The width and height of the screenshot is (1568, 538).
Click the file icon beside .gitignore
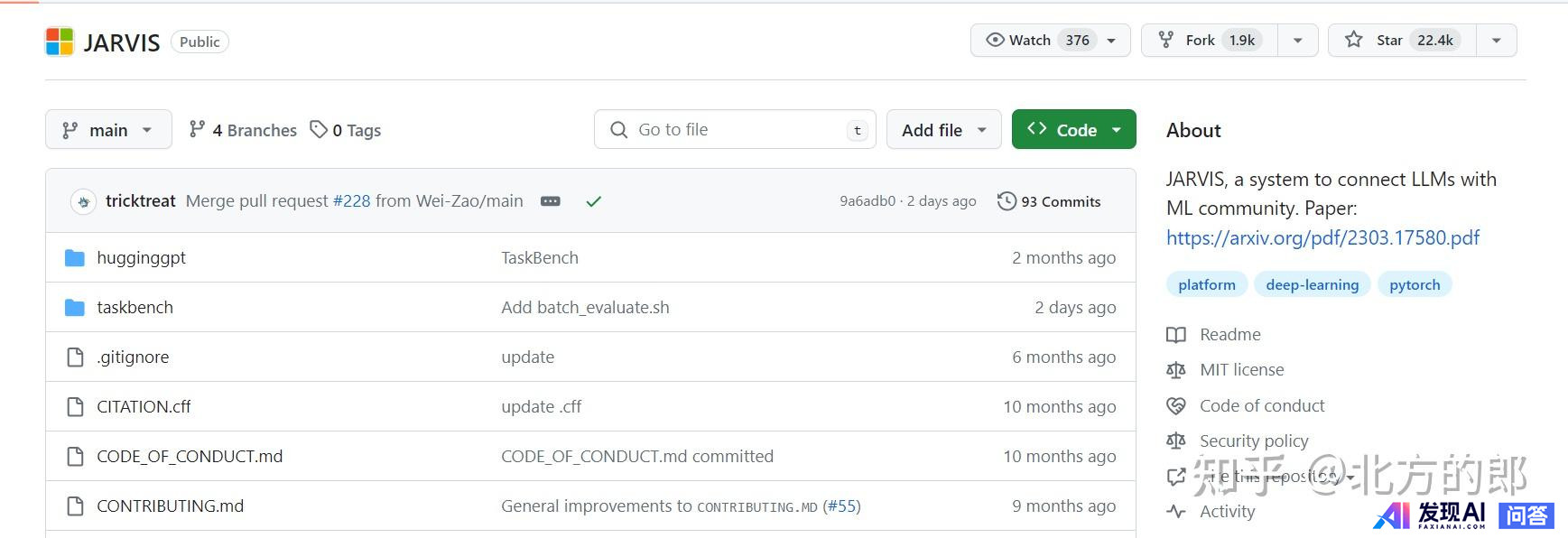click(75, 357)
